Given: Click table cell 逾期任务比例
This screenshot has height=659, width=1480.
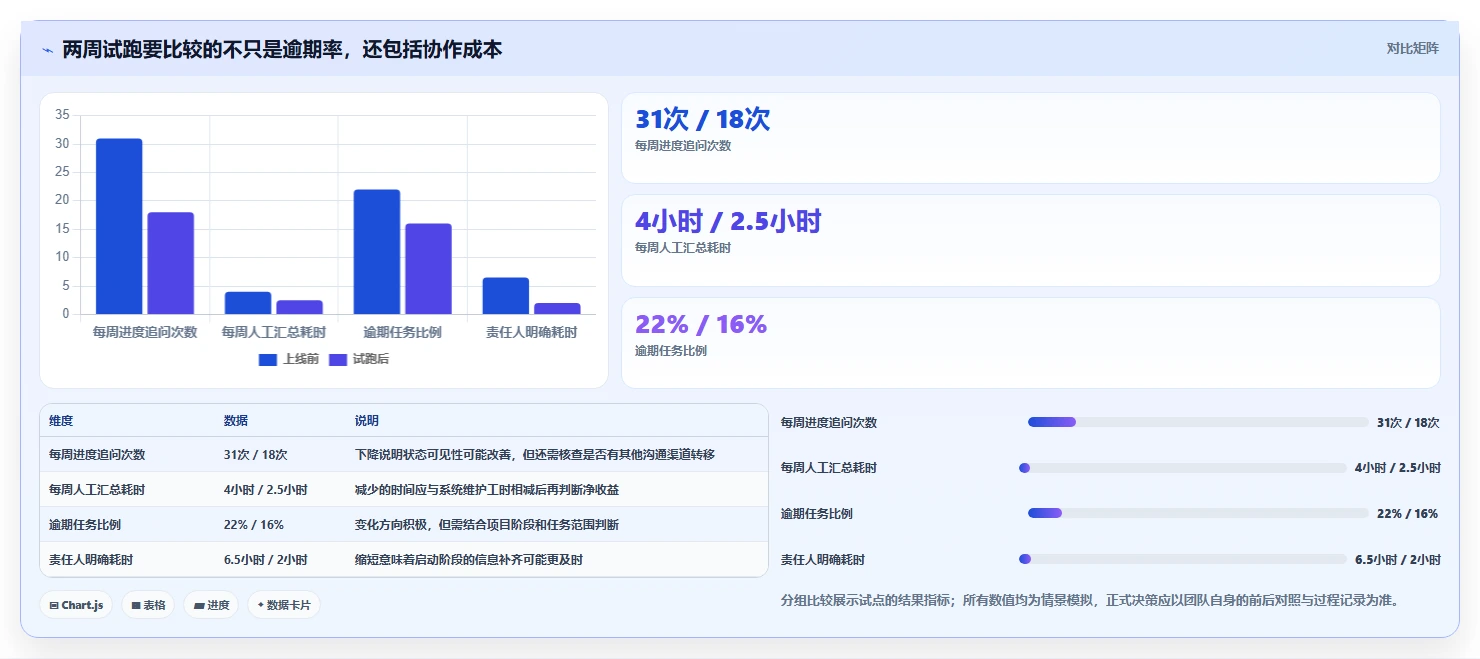Looking at the screenshot, I should pyautogui.click(x=85, y=524).
